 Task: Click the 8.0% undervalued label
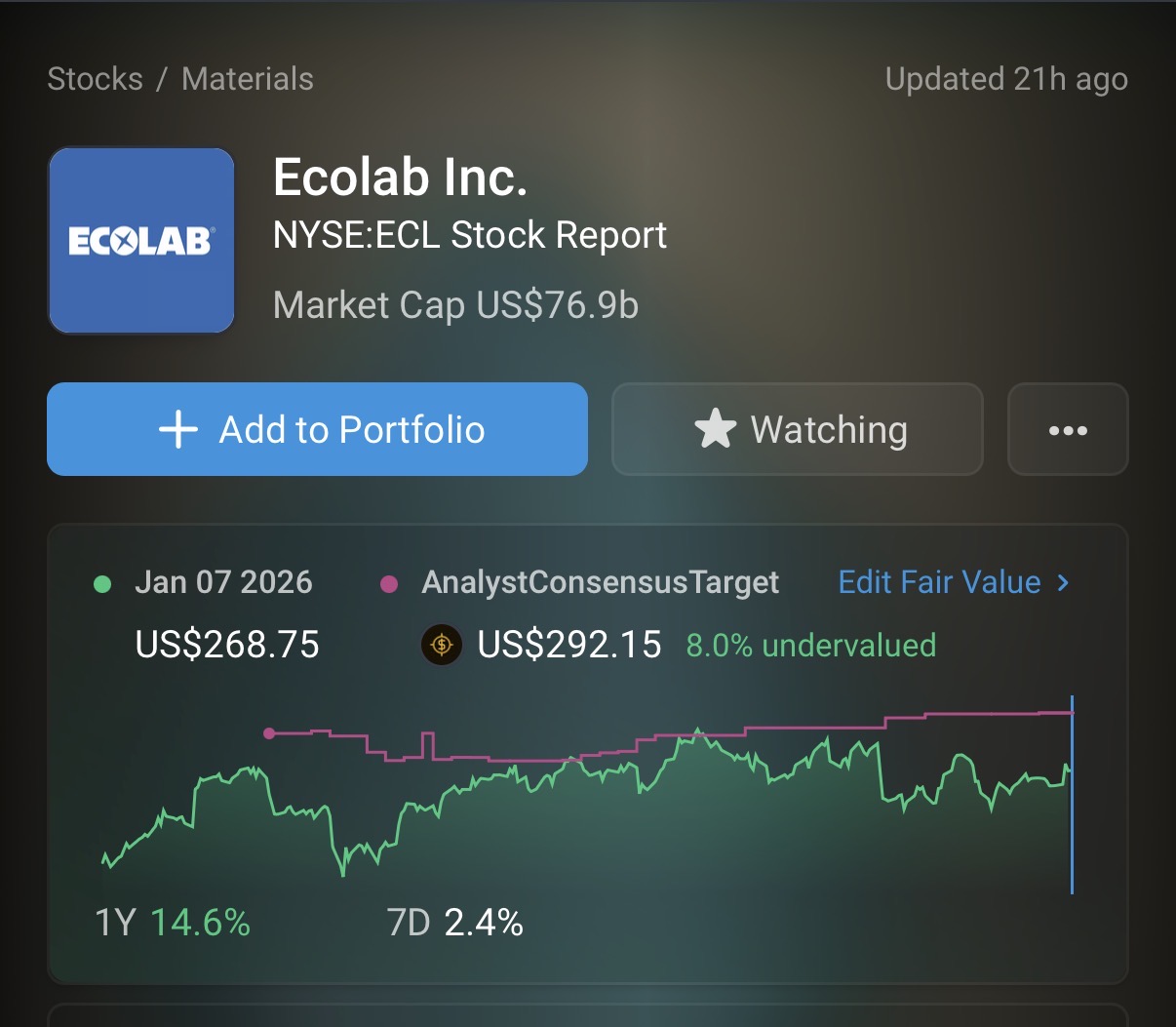pos(810,645)
